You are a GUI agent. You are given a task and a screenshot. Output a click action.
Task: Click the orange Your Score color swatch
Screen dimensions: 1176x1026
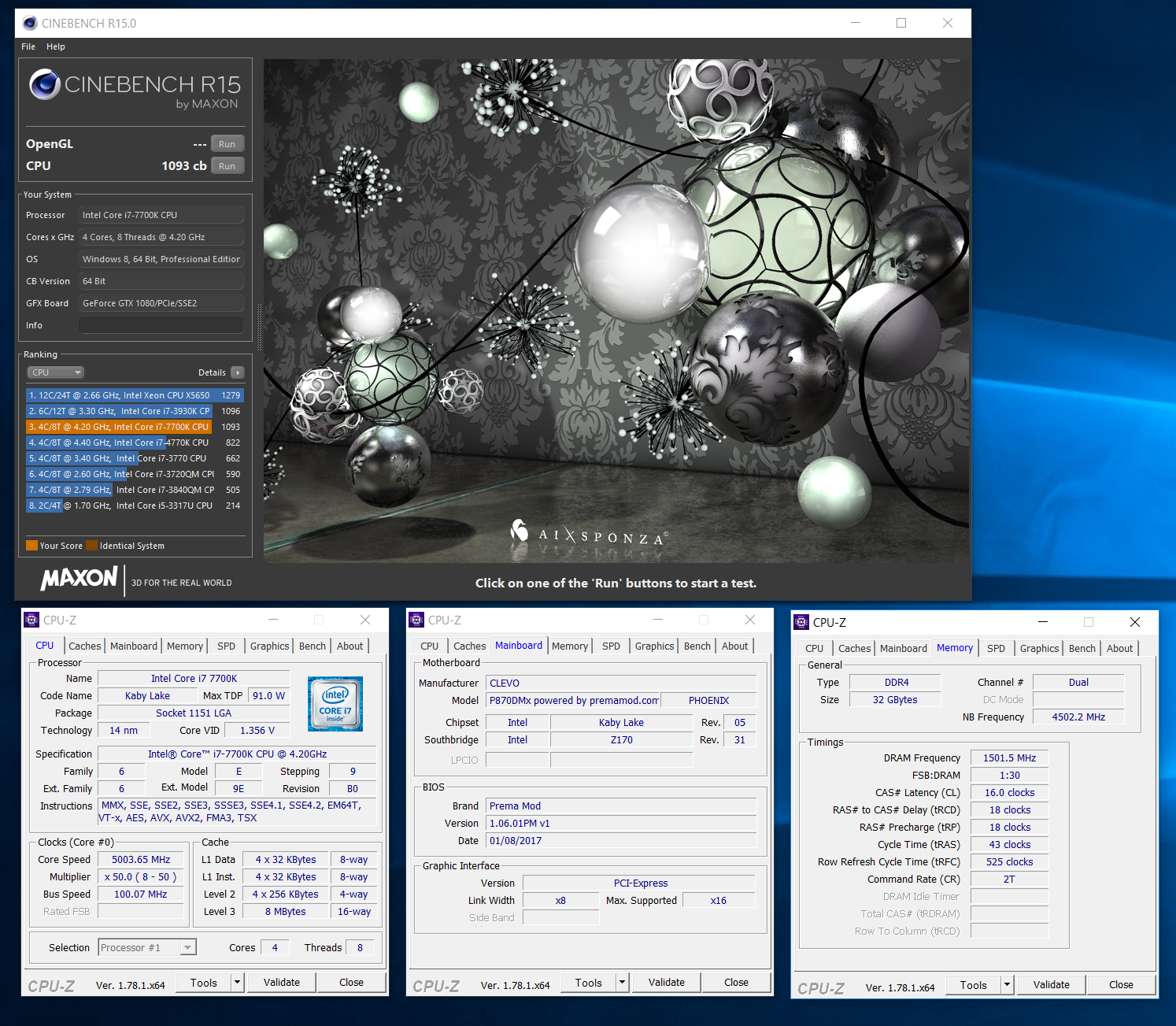32,545
